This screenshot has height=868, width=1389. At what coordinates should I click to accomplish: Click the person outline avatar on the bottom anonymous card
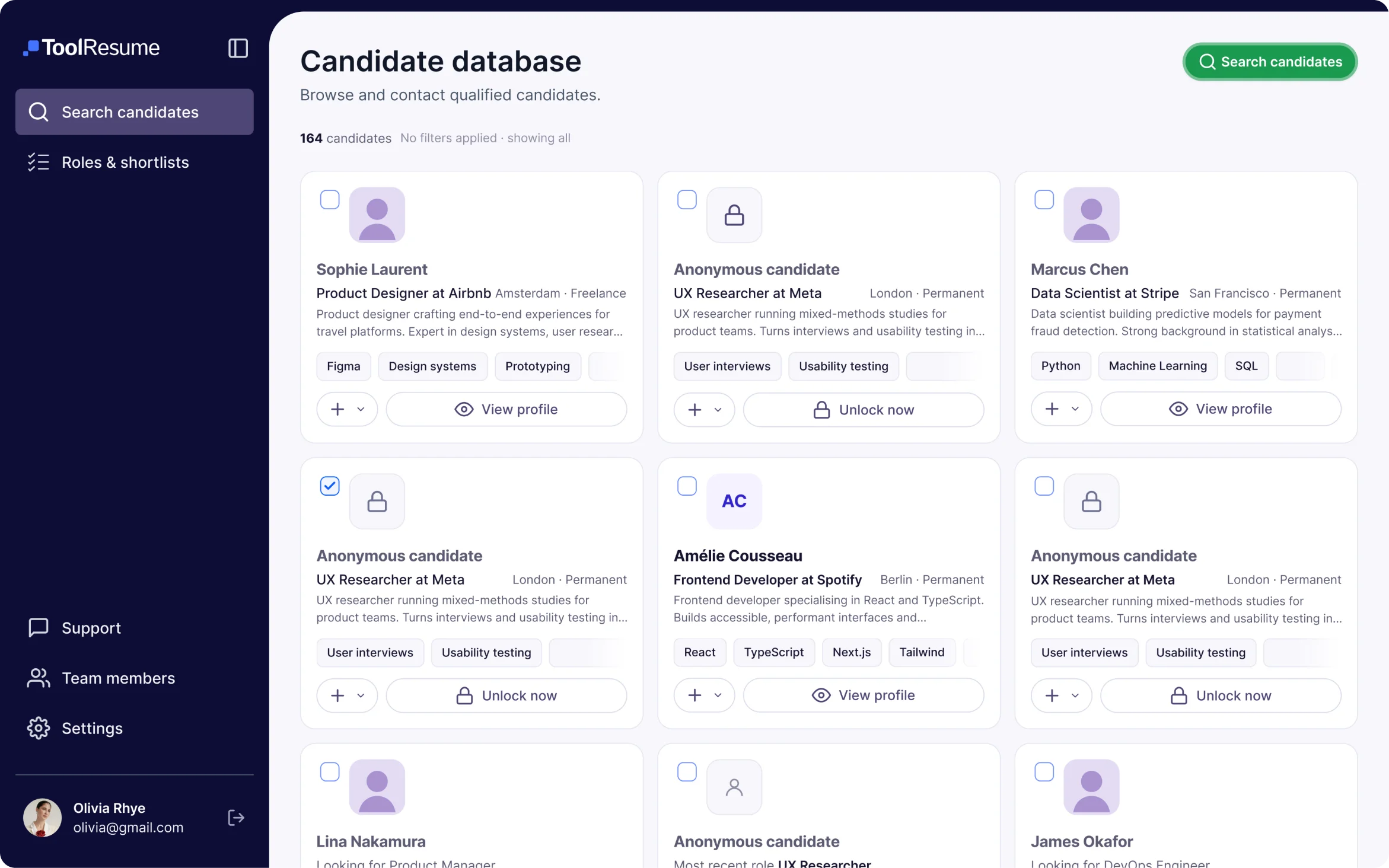click(x=734, y=787)
